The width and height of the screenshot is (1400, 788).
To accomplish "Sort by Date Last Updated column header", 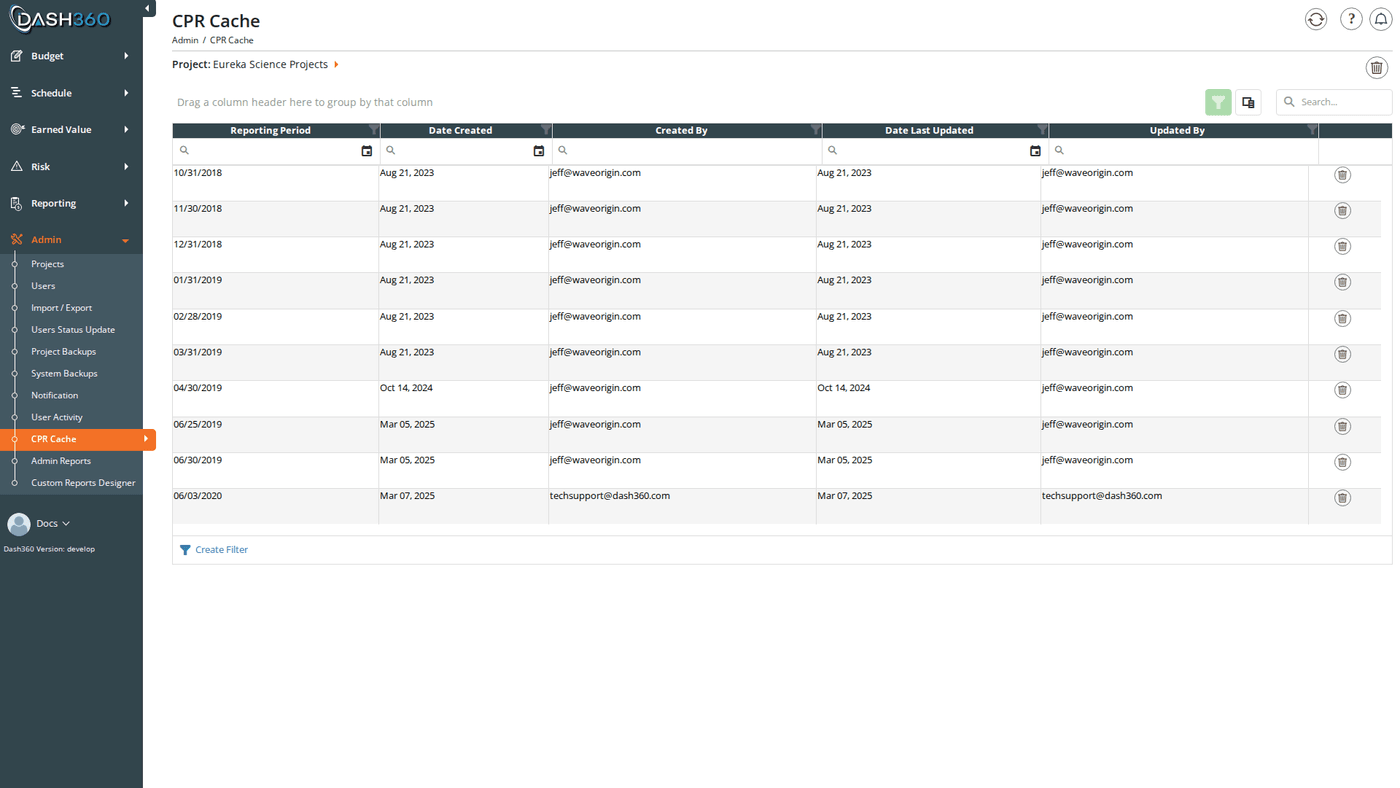I will click(929, 130).
